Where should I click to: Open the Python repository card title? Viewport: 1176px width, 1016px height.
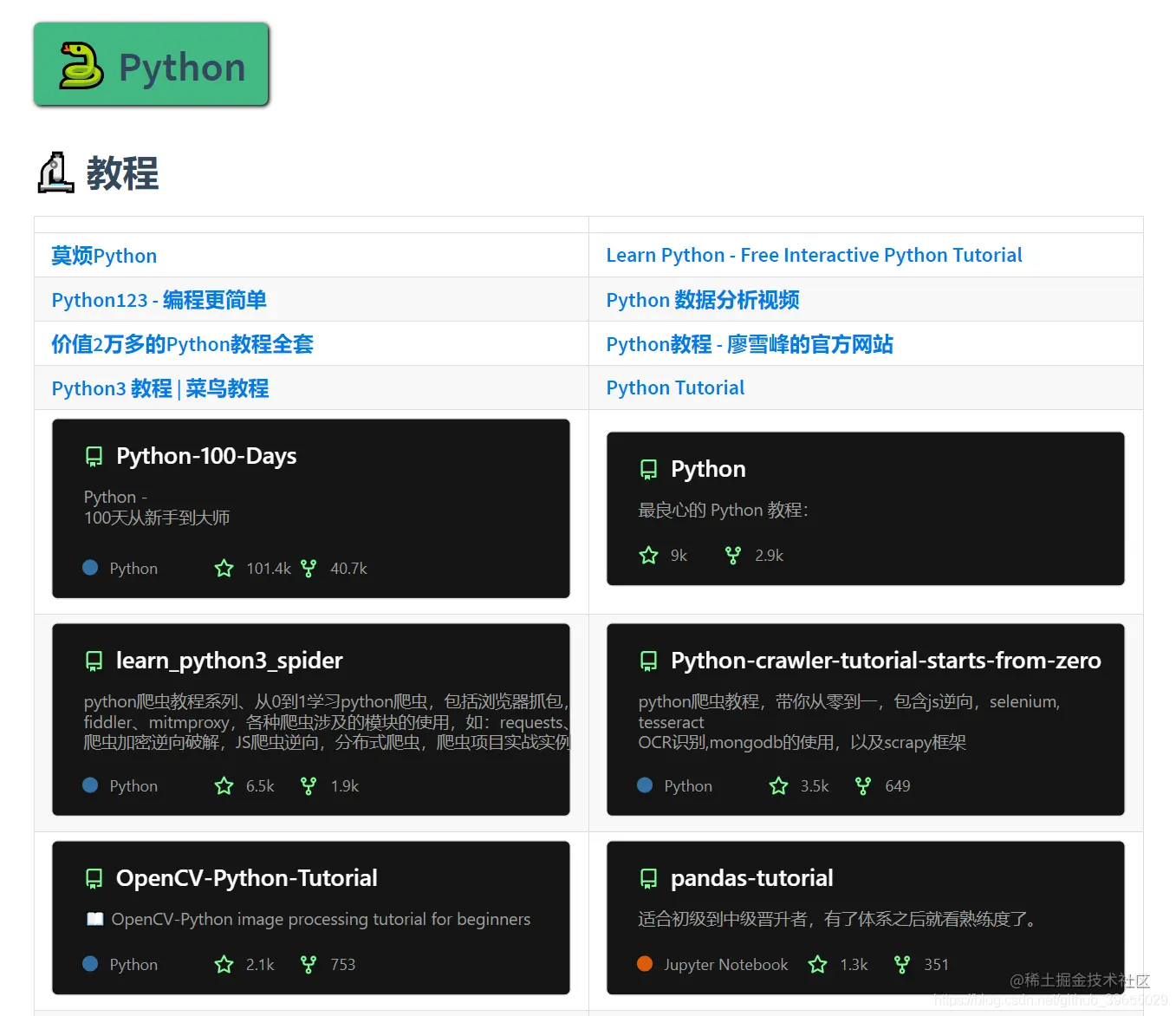click(x=708, y=469)
